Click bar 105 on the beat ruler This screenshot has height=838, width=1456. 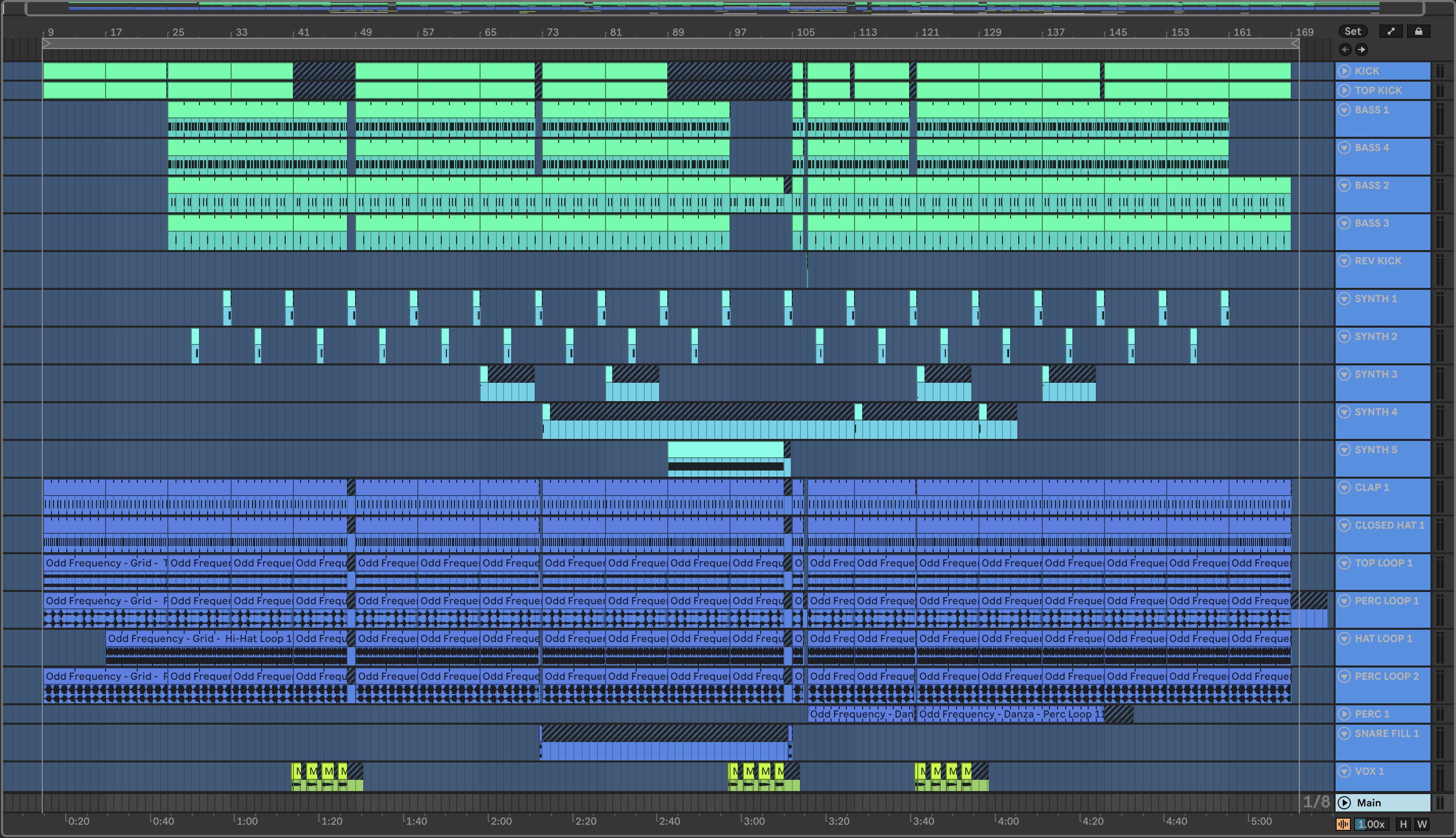pos(805,32)
